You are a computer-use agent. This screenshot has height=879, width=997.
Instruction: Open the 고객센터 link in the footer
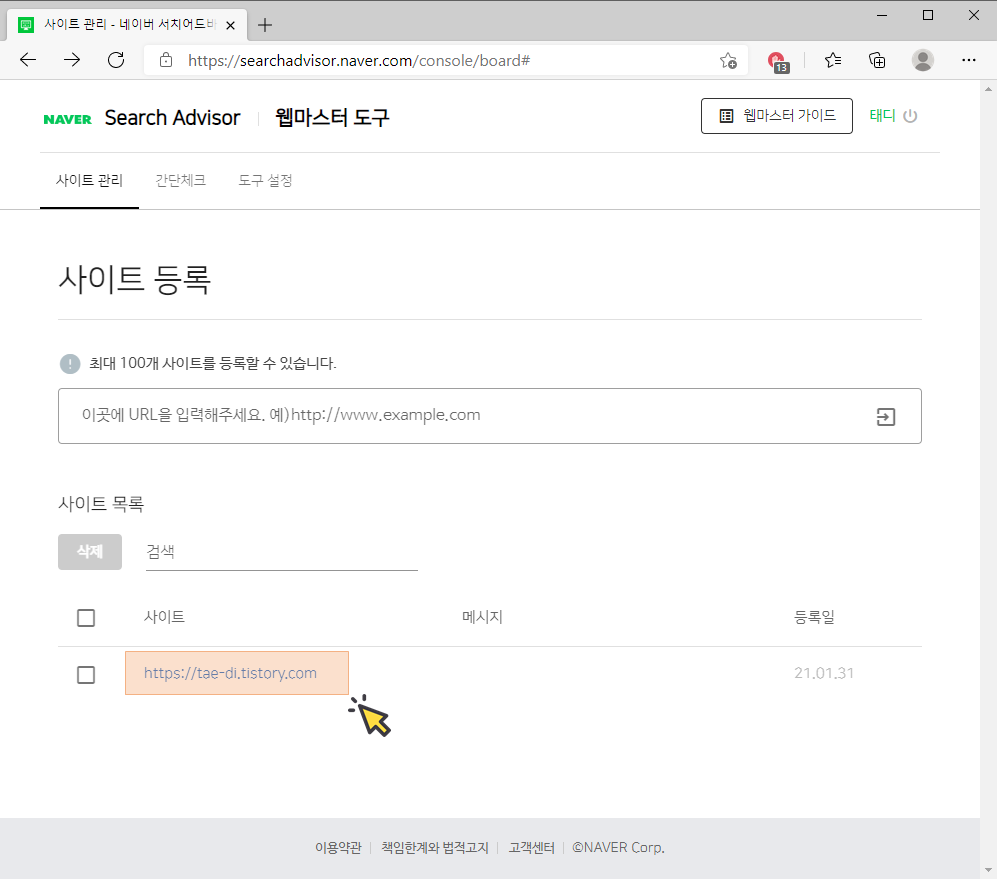pyautogui.click(x=531, y=847)
